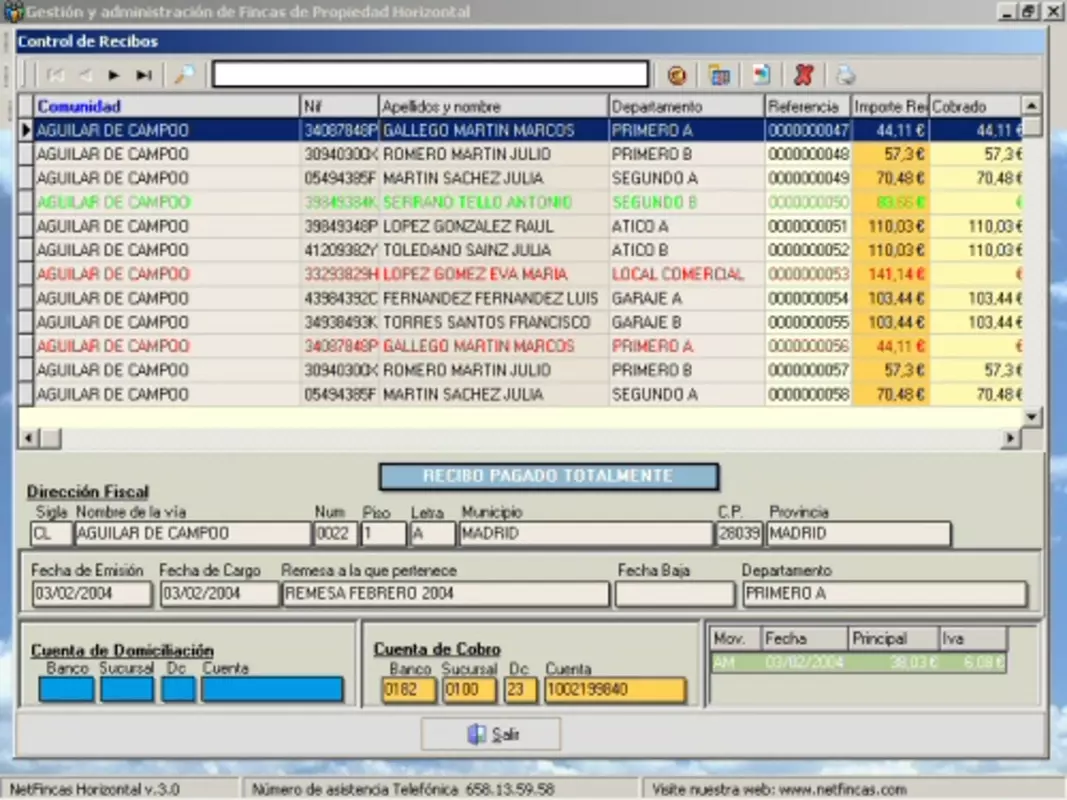Click grid vertical scrollbar down arrow
This screenshot has width=1067, height=800.
click(1032, 416)
